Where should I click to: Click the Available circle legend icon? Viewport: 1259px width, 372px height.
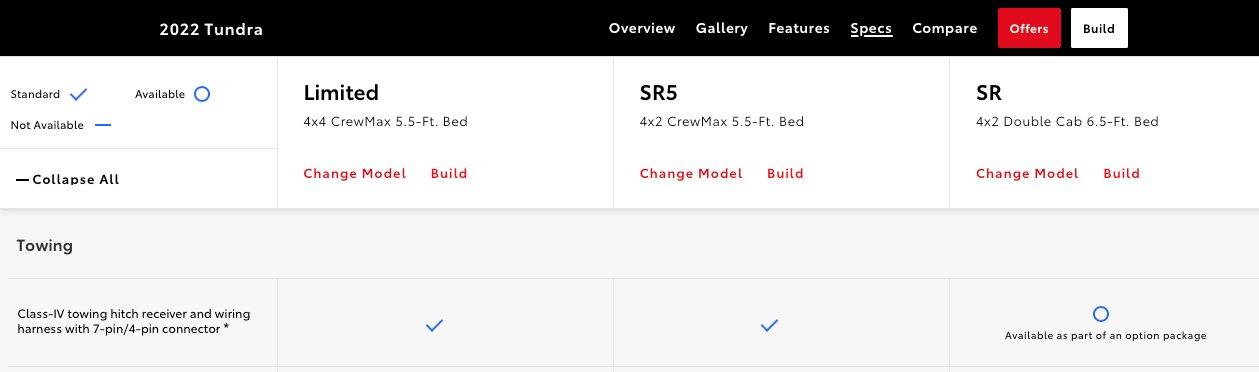click(x=202, y=94)
